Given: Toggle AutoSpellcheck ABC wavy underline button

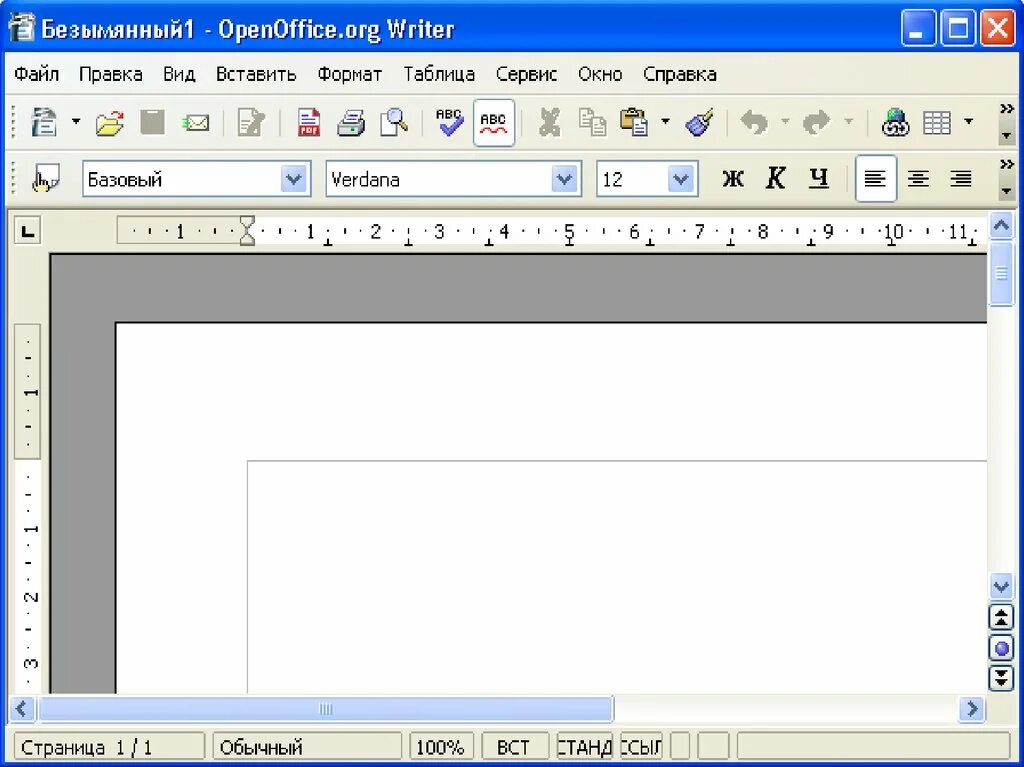Looking at the screenshot, I should (494, 123).
